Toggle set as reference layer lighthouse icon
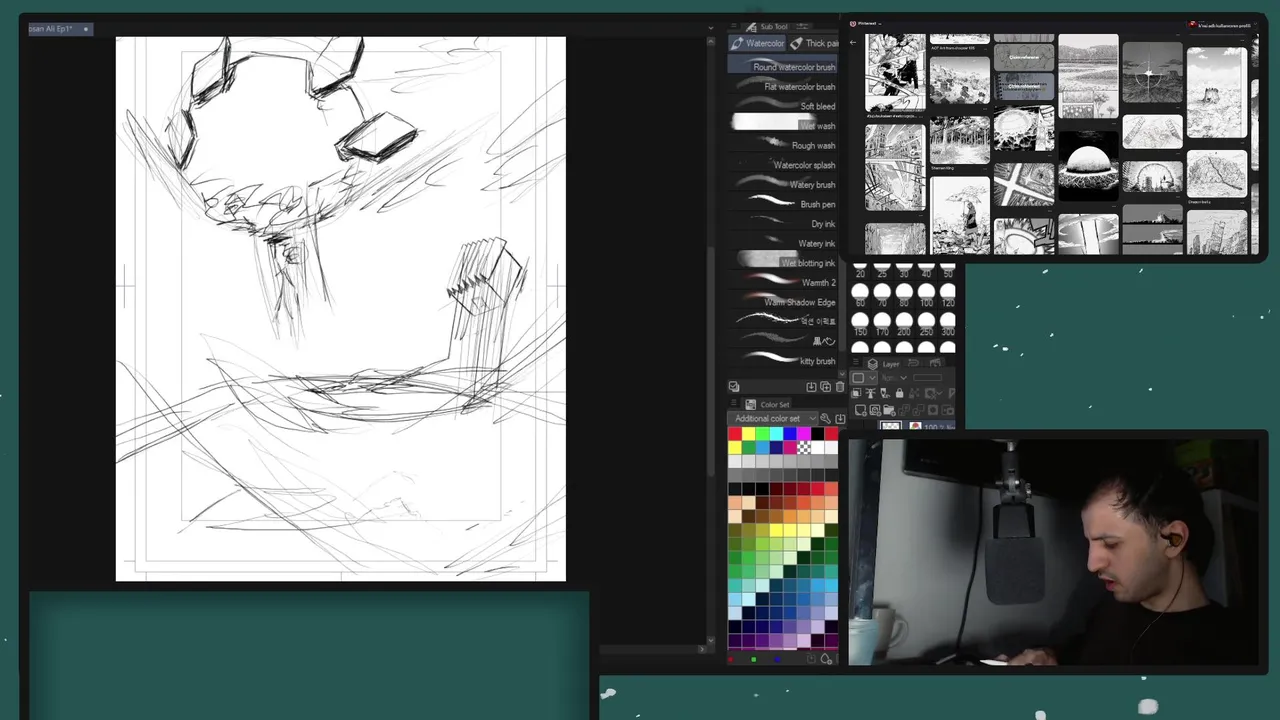1280x720 pixels. click(x=870, y=393)
